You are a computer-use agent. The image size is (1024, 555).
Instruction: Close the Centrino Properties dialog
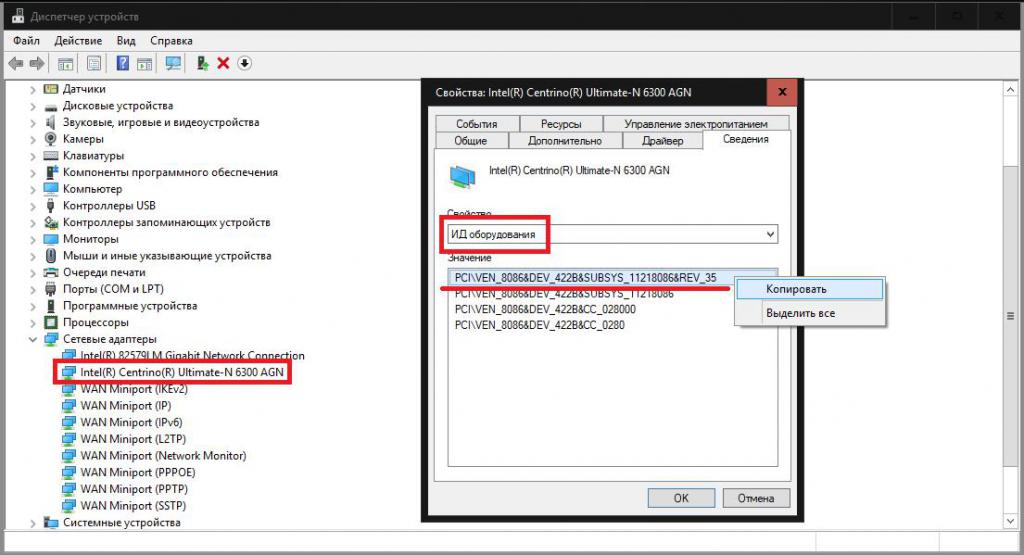782,92
